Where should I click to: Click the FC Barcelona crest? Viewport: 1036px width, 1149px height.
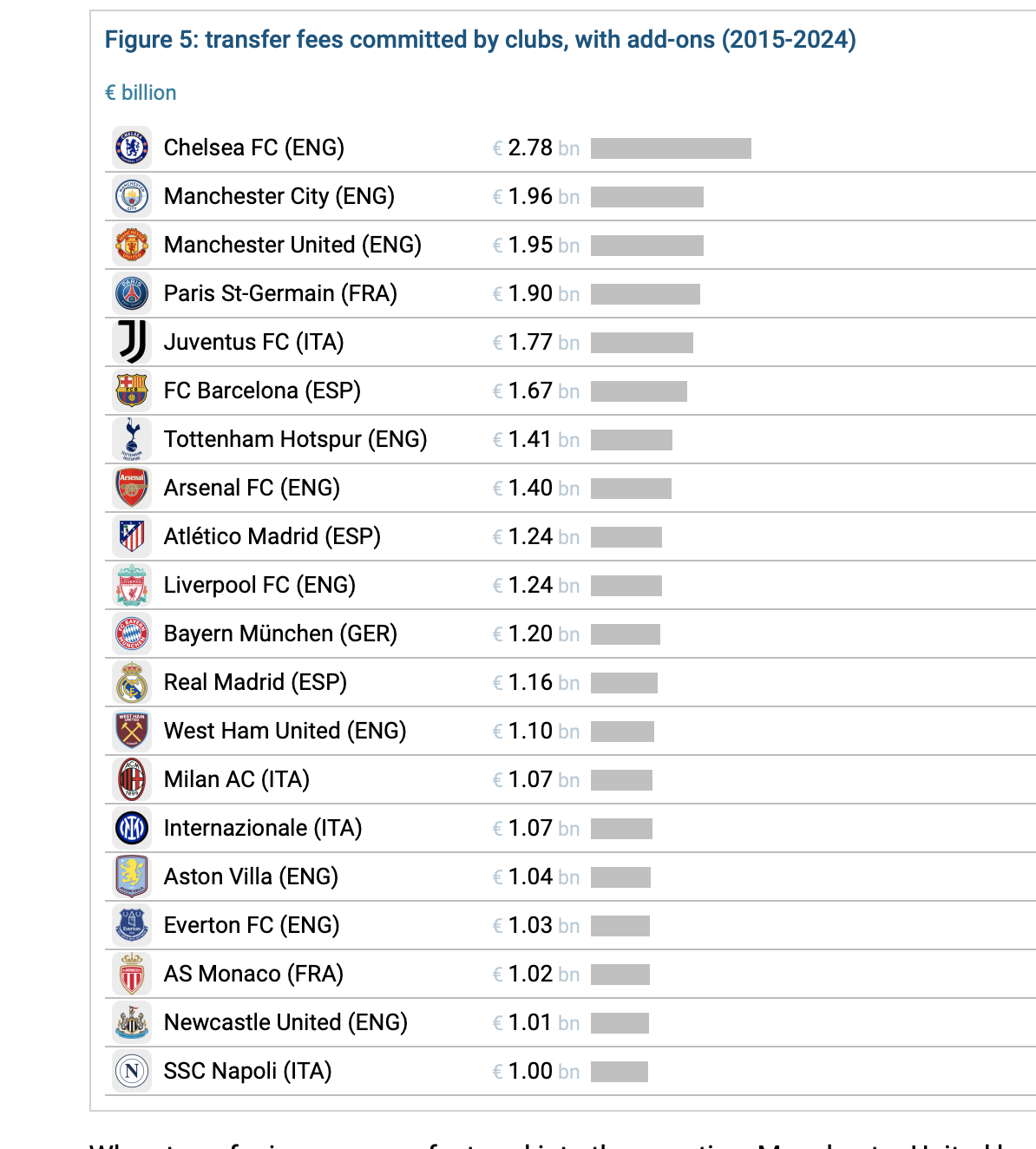click(132, 391)
